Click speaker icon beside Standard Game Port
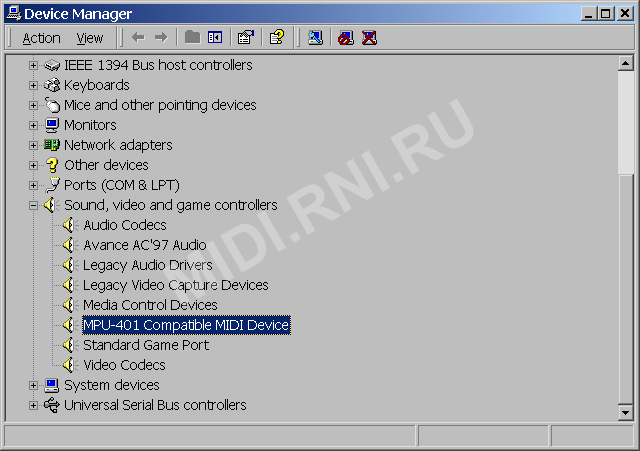640x451 pixels. pyautogui.click(x=71, y=345)
